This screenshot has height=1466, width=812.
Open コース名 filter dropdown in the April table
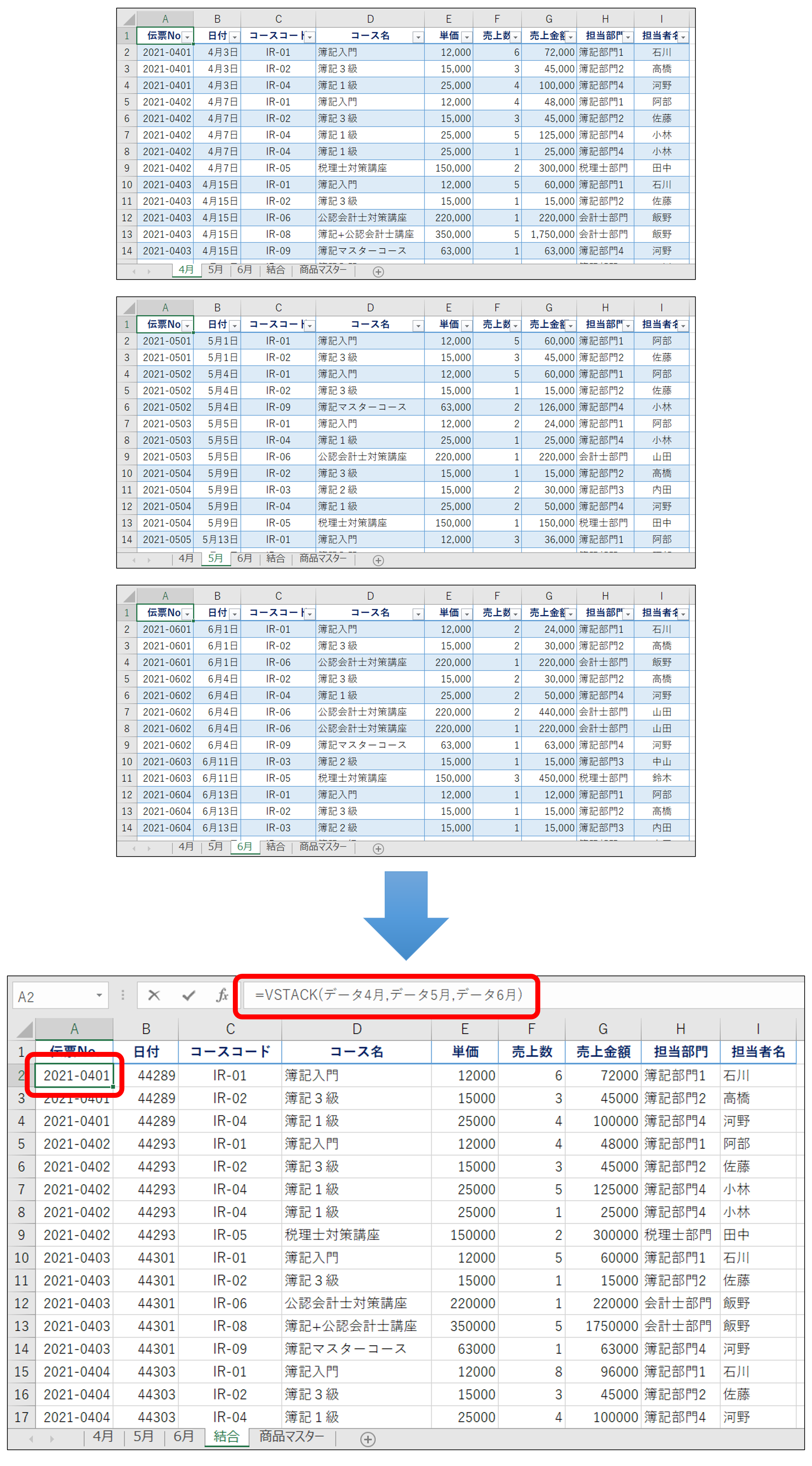click(418, 37)
